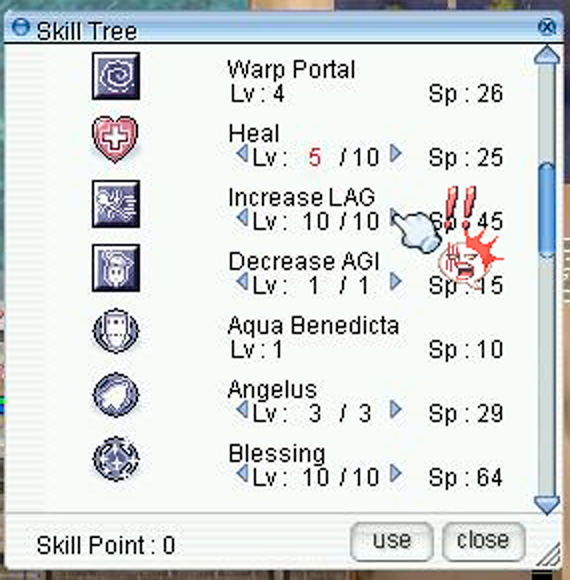Raise Blessing level with right arrow

point(396,473)
